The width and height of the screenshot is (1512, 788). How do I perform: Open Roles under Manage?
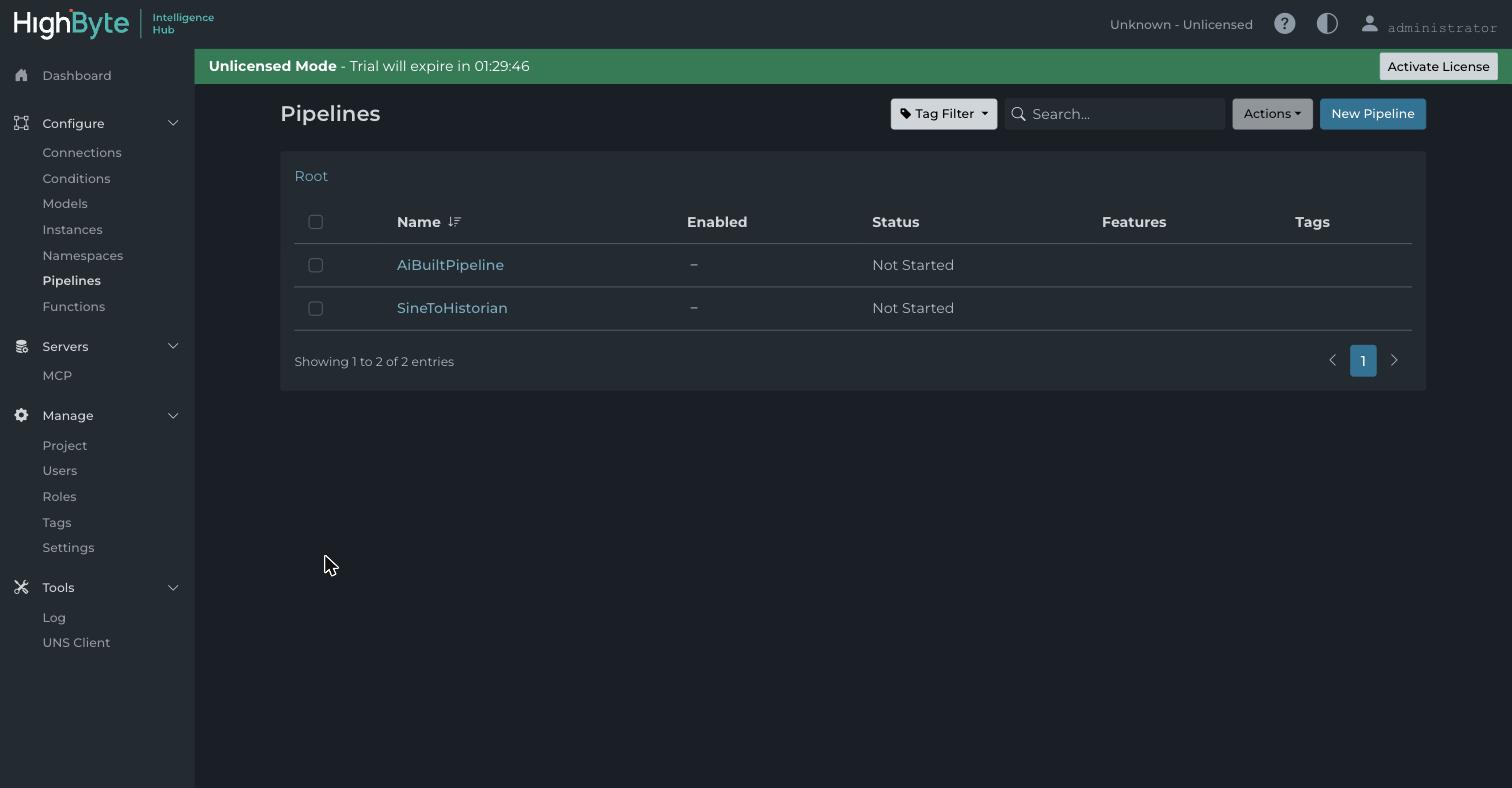(x=59, y=496)
